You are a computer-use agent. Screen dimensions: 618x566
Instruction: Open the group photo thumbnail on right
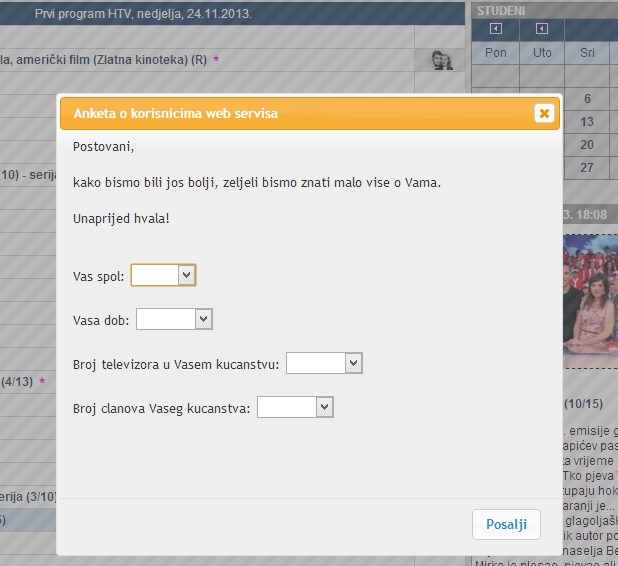point(590,300)
